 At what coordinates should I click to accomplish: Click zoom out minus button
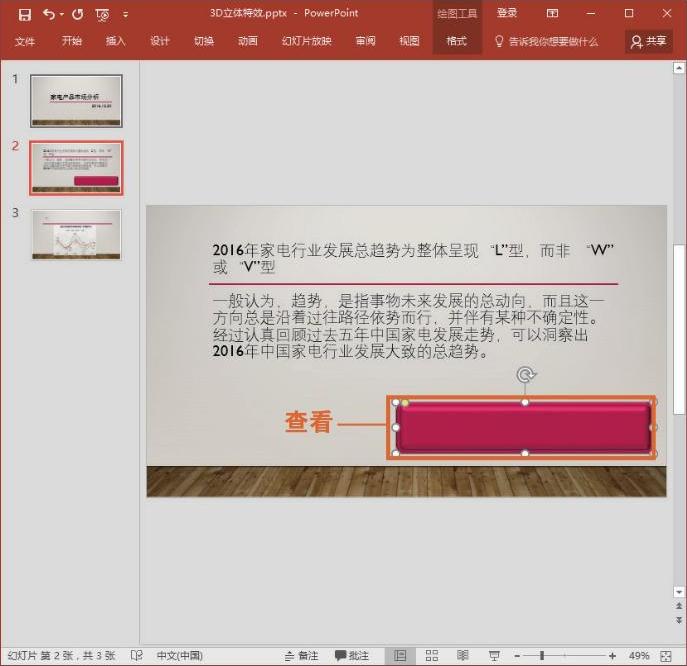[x=517, y=656]
